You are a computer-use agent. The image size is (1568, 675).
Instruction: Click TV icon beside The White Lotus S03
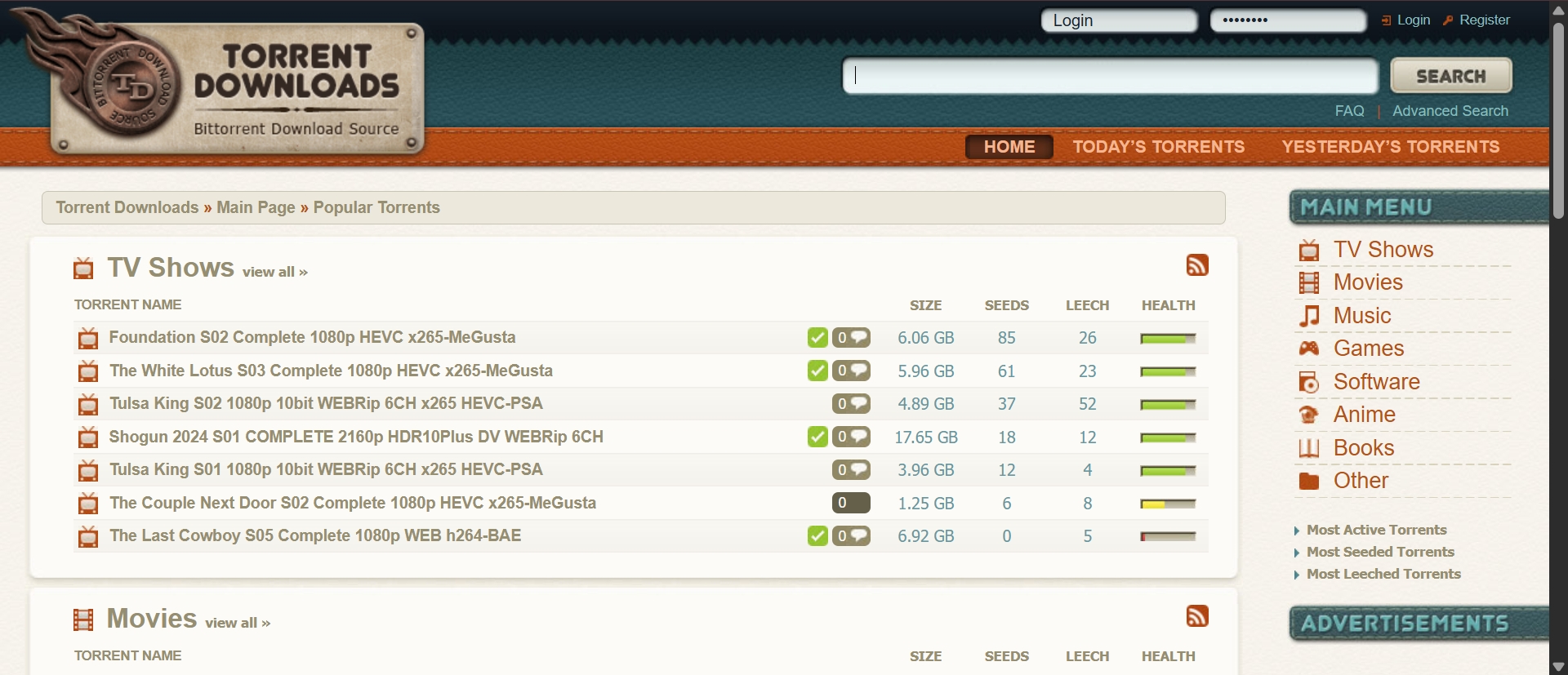pos(88,371)
